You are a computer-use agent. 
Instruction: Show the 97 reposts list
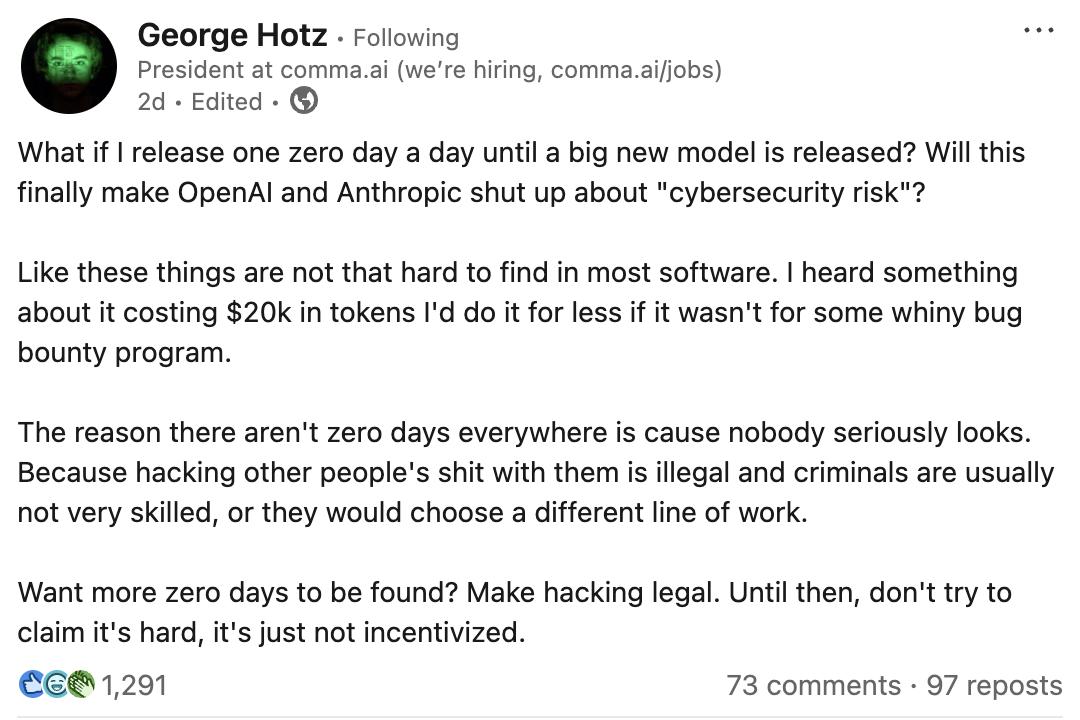tap(994, 685)
